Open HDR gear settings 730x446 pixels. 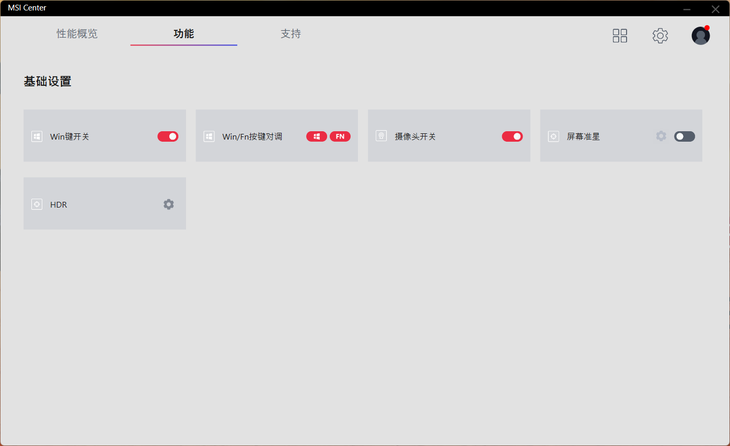click(x=168, y=204)
